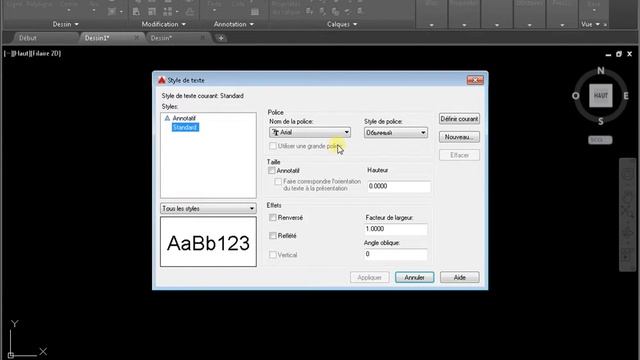The image size is (640, 360).
Task: Open the Nom de la police Arial dropdown
Action: pyautogui.click(x=310, y=132)
